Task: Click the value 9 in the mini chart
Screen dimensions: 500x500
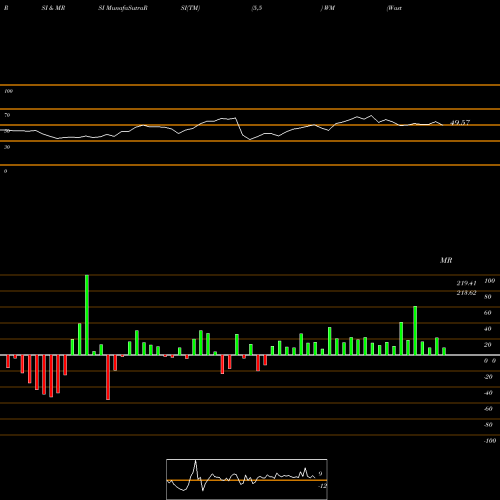Action: coord(320,474)
